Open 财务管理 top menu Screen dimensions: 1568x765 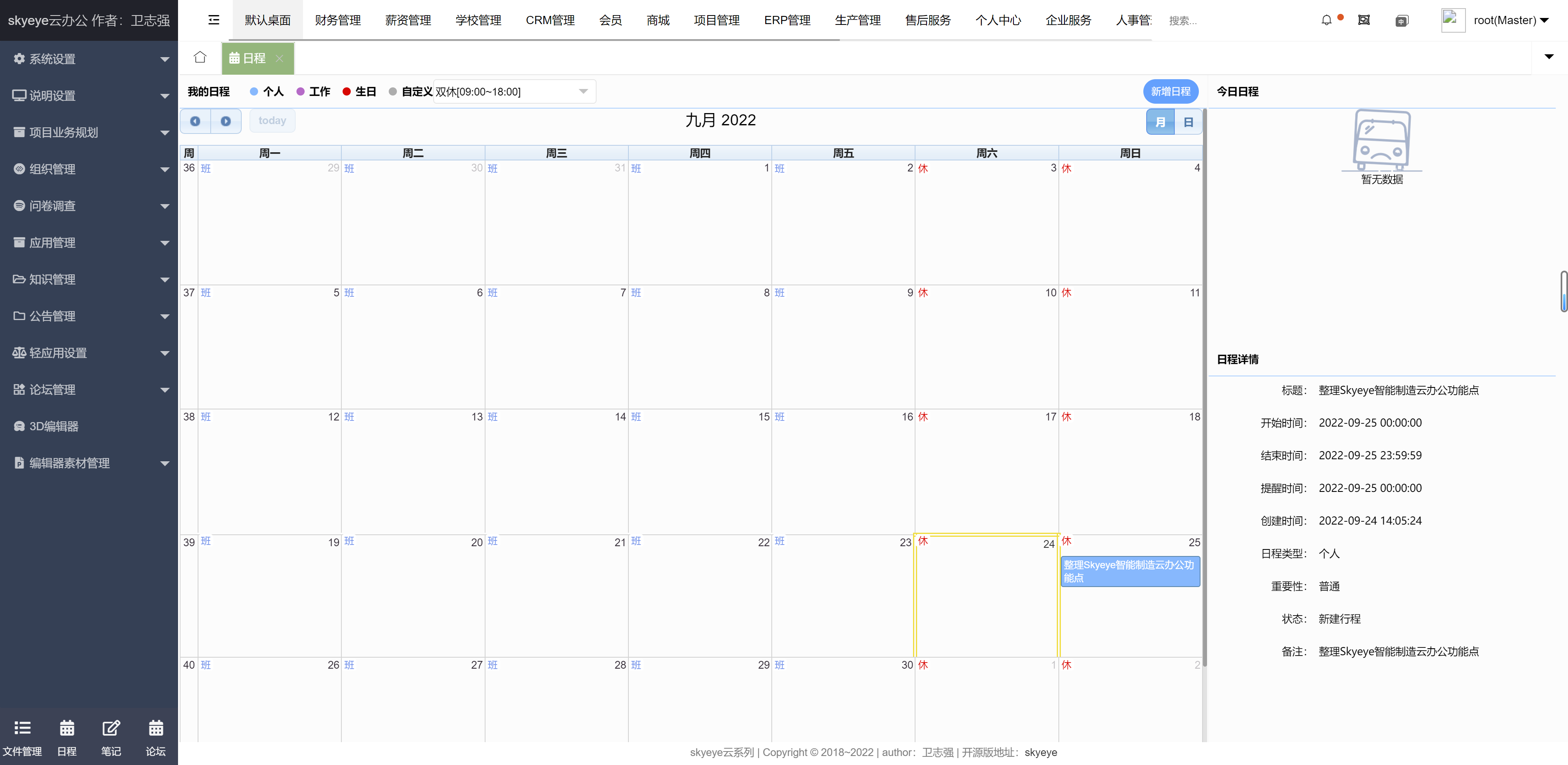[338, 20]
